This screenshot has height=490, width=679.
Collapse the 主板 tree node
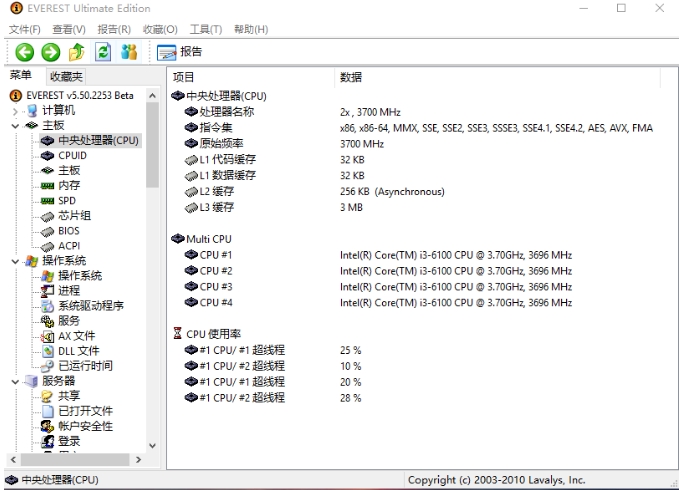(15, 126)
